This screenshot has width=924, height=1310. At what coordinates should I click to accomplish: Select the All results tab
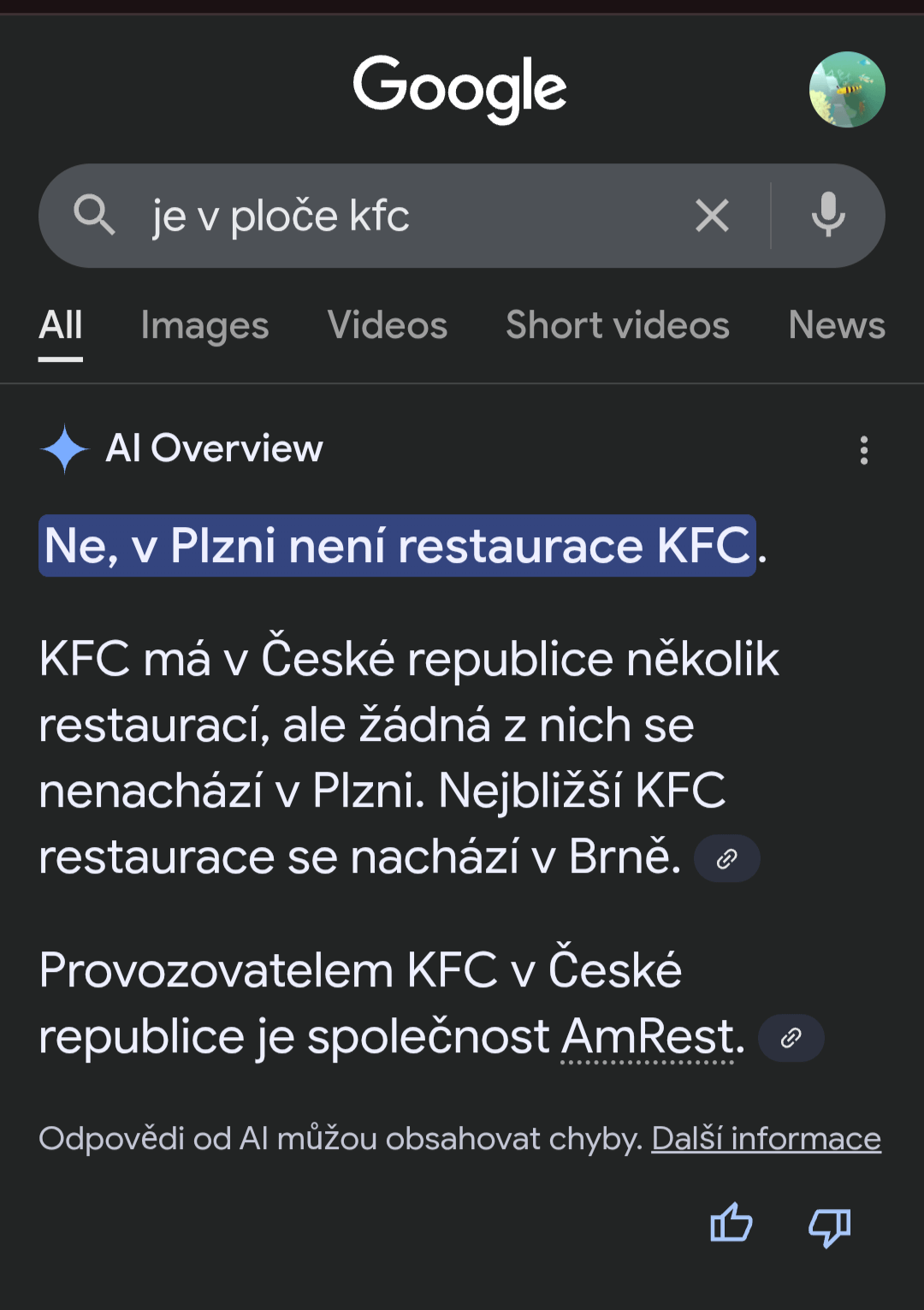61,326
